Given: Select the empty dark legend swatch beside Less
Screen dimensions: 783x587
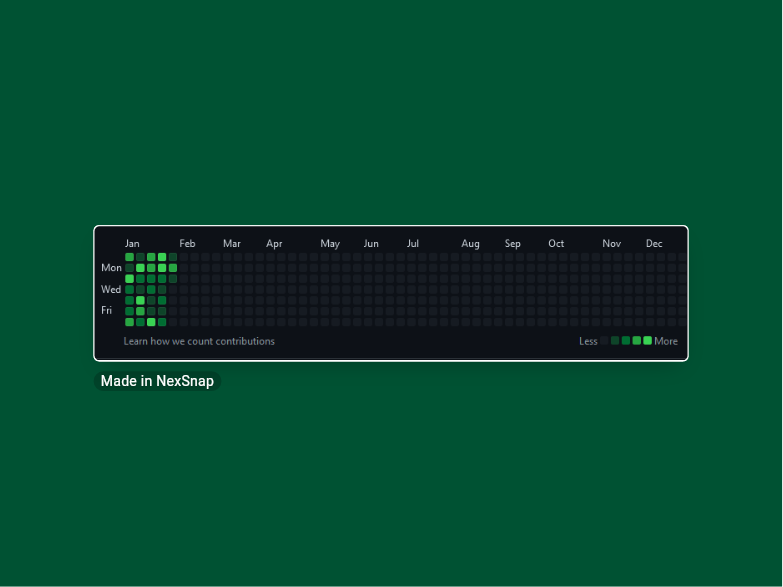Looking at the screenshot, I should click(x=604, y=341).
